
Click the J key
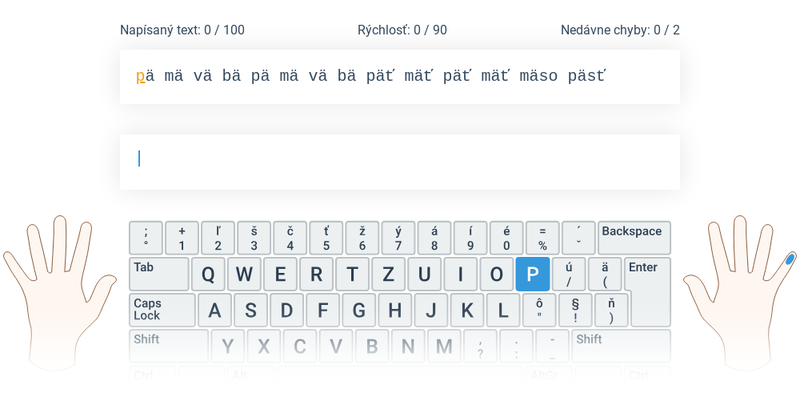click(x=431, y=310)
